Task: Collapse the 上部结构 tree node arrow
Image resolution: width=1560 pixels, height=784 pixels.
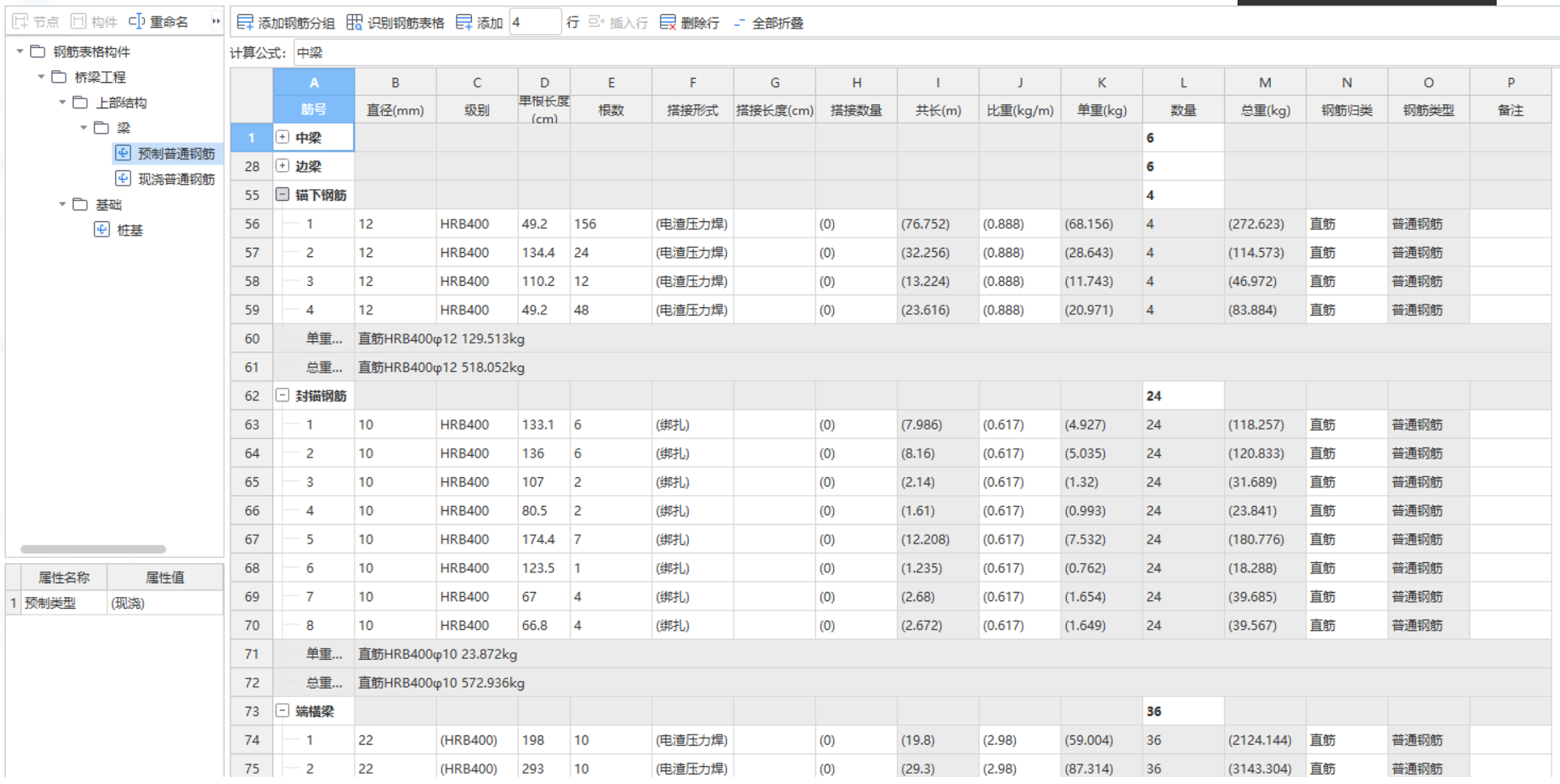Action: point(62,102)
